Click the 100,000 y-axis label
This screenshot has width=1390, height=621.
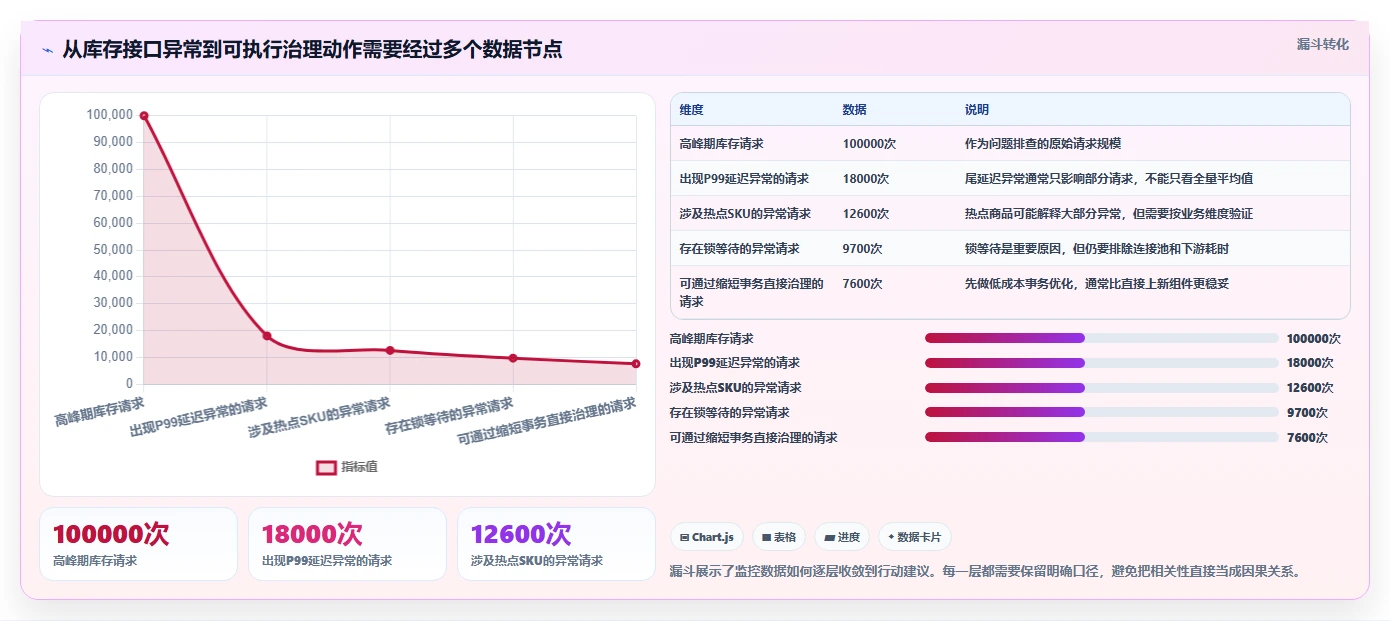point(110,115)
